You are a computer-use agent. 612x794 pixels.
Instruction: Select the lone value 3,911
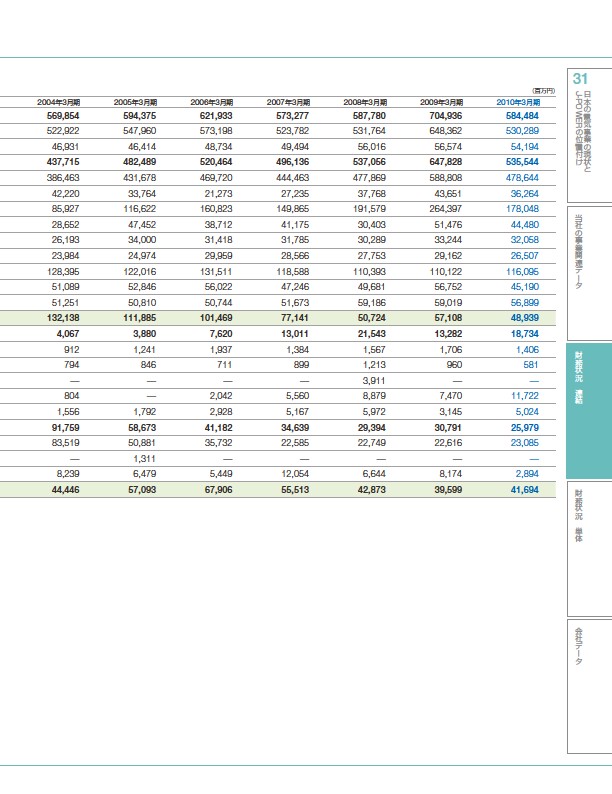click(x=374, y=381)
